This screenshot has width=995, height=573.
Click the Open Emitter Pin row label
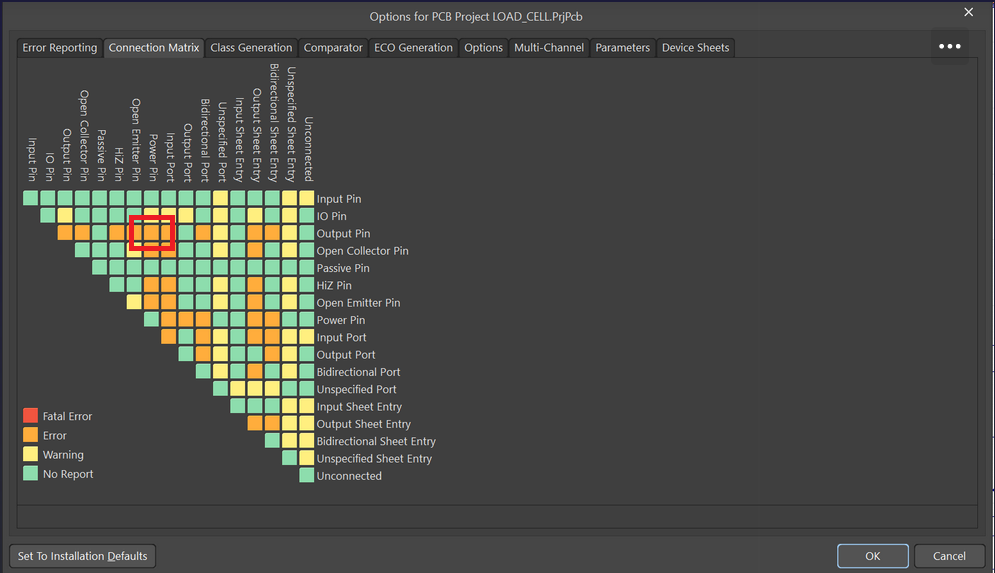pyautogui.click(x=359, y=303)
